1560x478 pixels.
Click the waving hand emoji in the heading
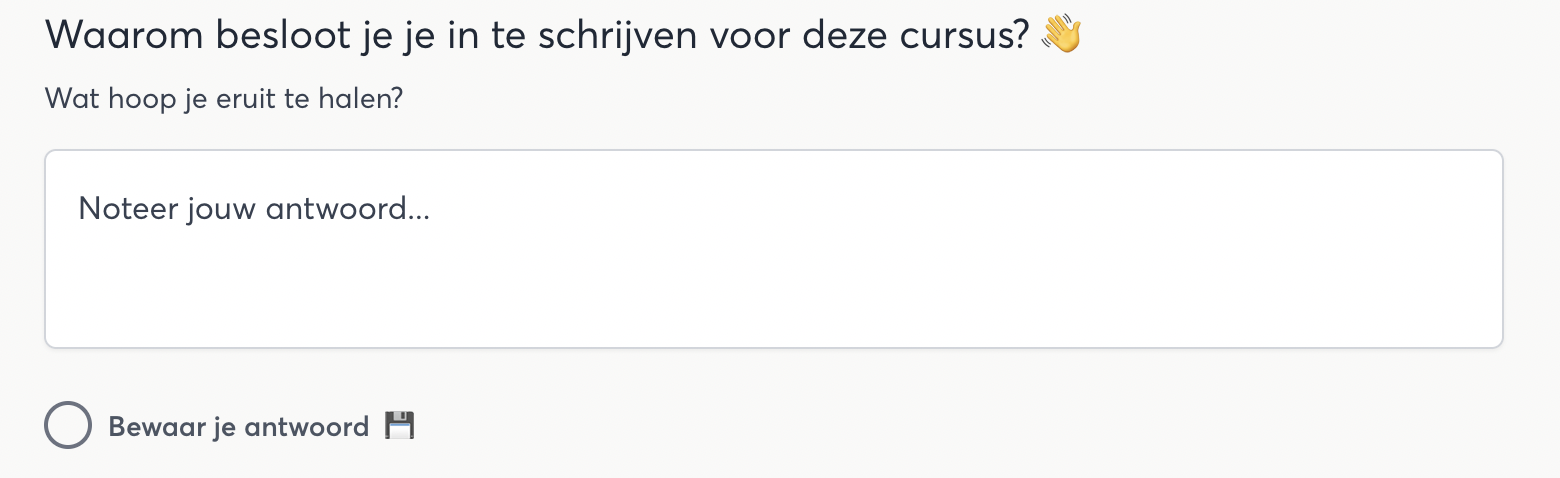[x=1061, y=36]
